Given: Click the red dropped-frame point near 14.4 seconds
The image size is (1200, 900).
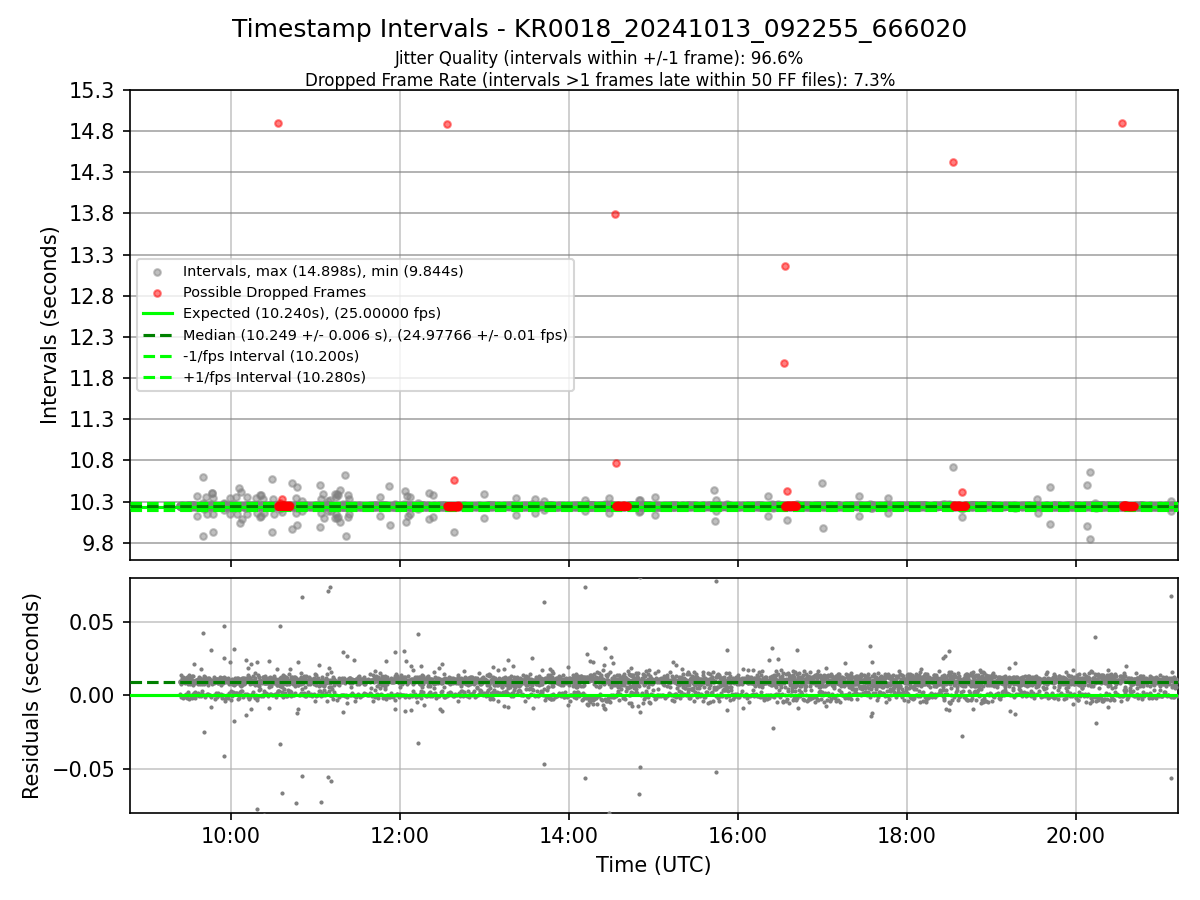Looking at the screenshot, I should [953, 162].
